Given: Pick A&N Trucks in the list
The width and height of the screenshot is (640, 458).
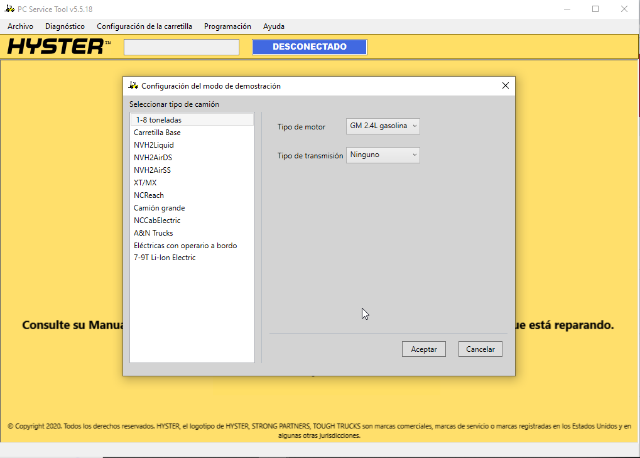Looking at the screenshot, I should (153, 233).
